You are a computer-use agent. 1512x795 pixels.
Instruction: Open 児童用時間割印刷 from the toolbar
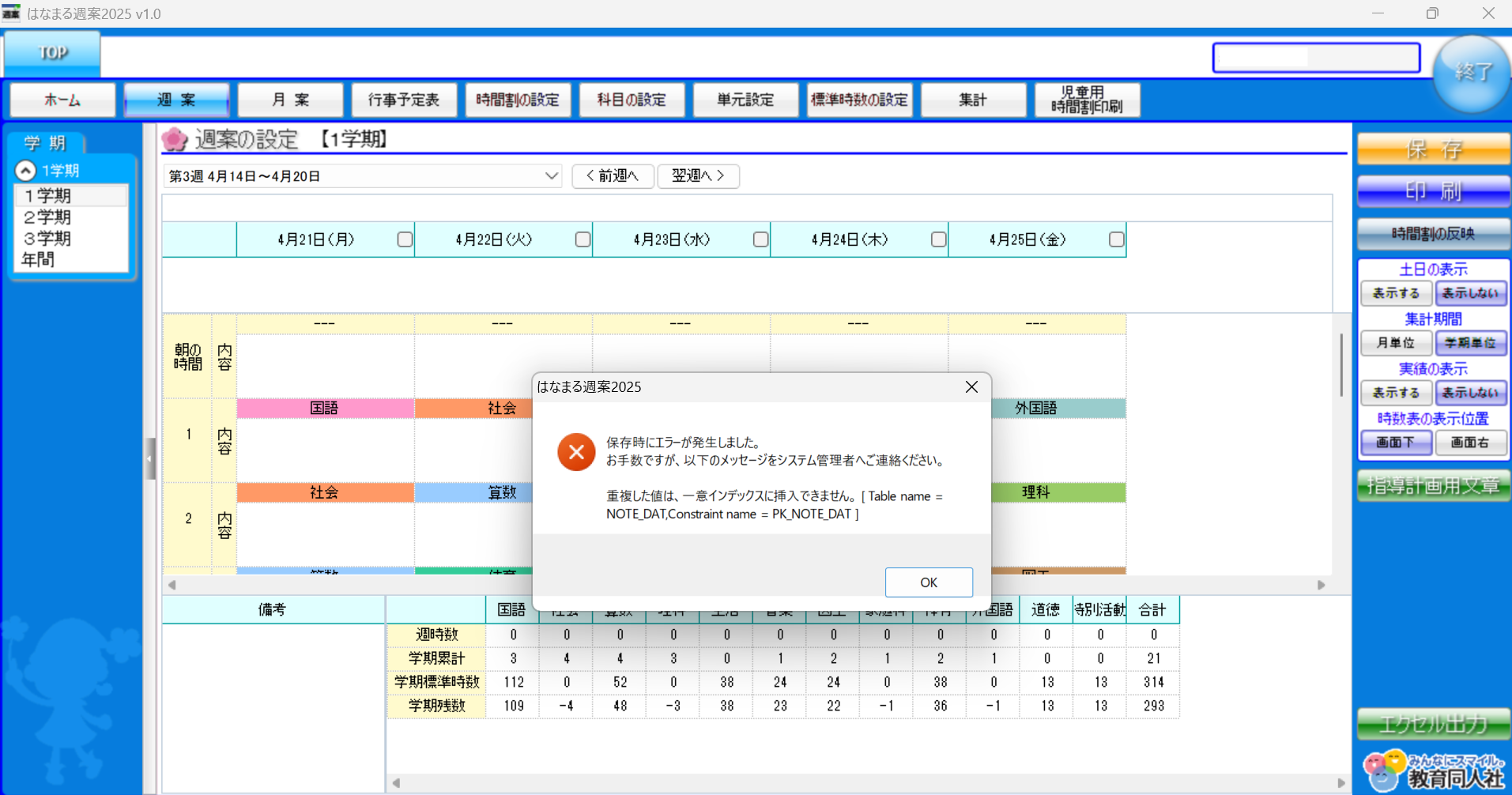[x=1086, y=100]
